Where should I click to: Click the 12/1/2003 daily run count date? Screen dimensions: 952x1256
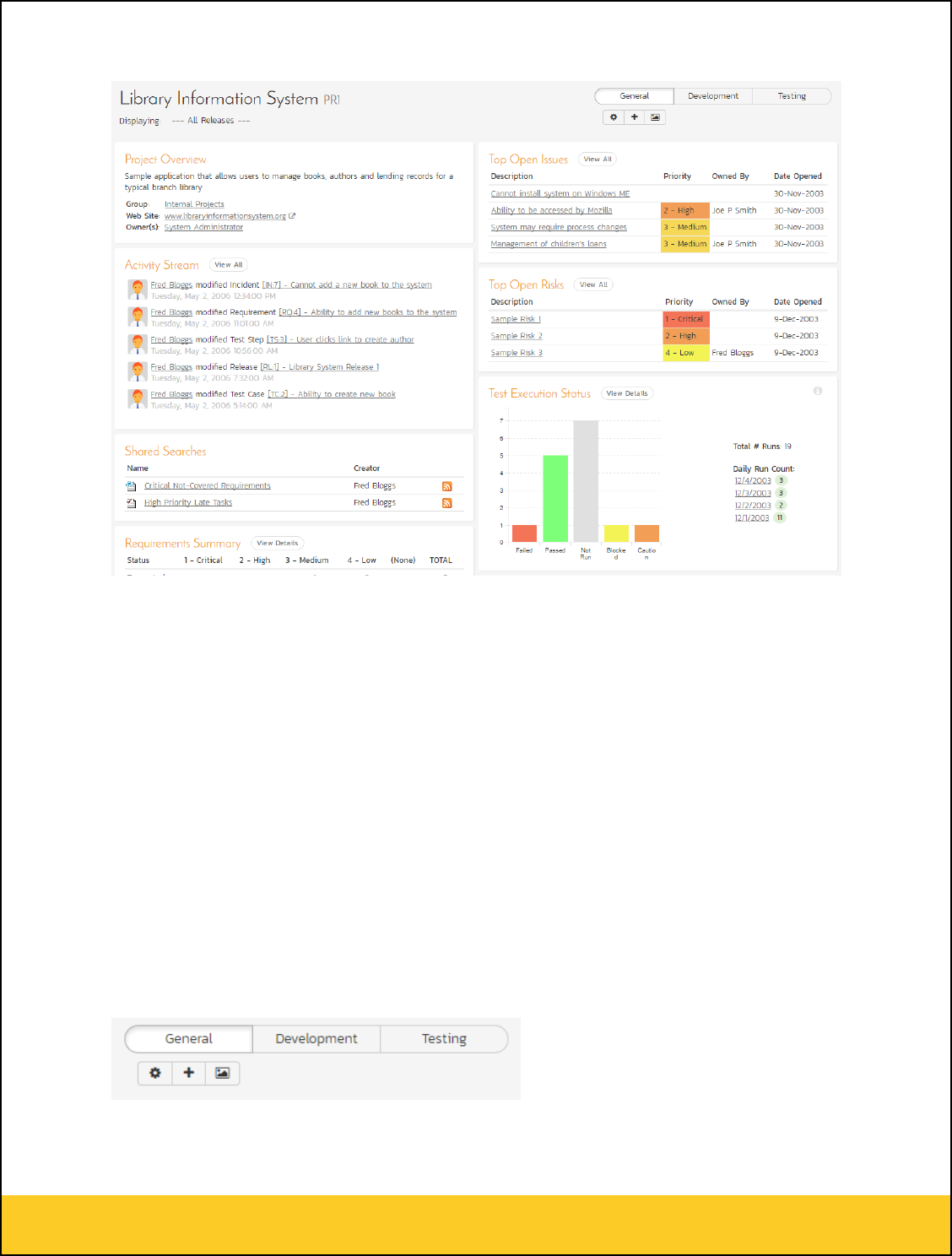752,518
